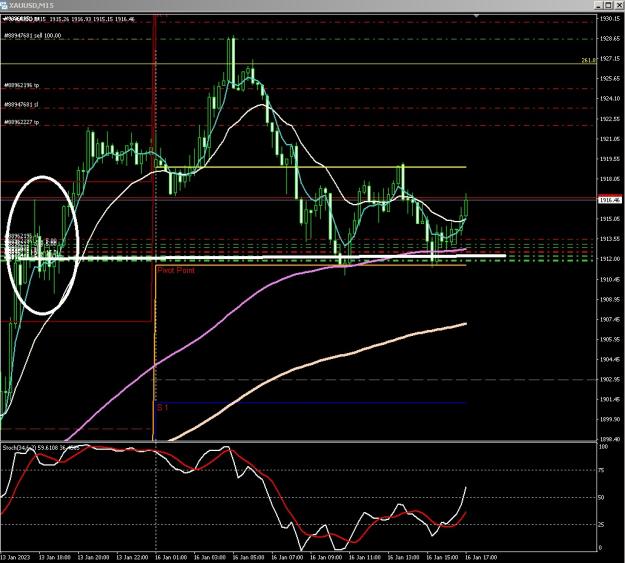
Task: Click price scale value 1925.65
Action: coord(610,79)
